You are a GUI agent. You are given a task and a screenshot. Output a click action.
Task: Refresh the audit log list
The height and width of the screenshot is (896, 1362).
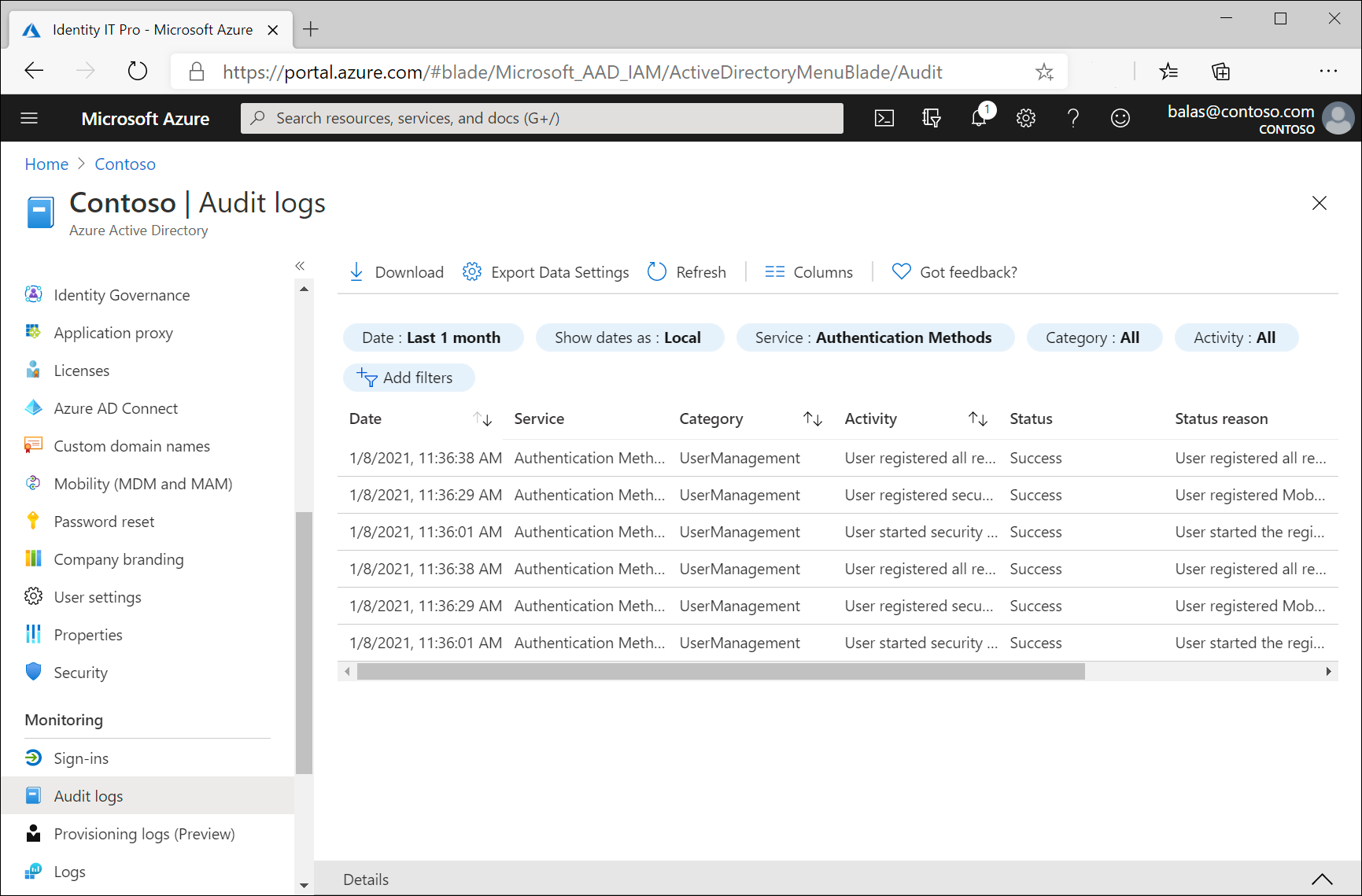coord(686,272)
